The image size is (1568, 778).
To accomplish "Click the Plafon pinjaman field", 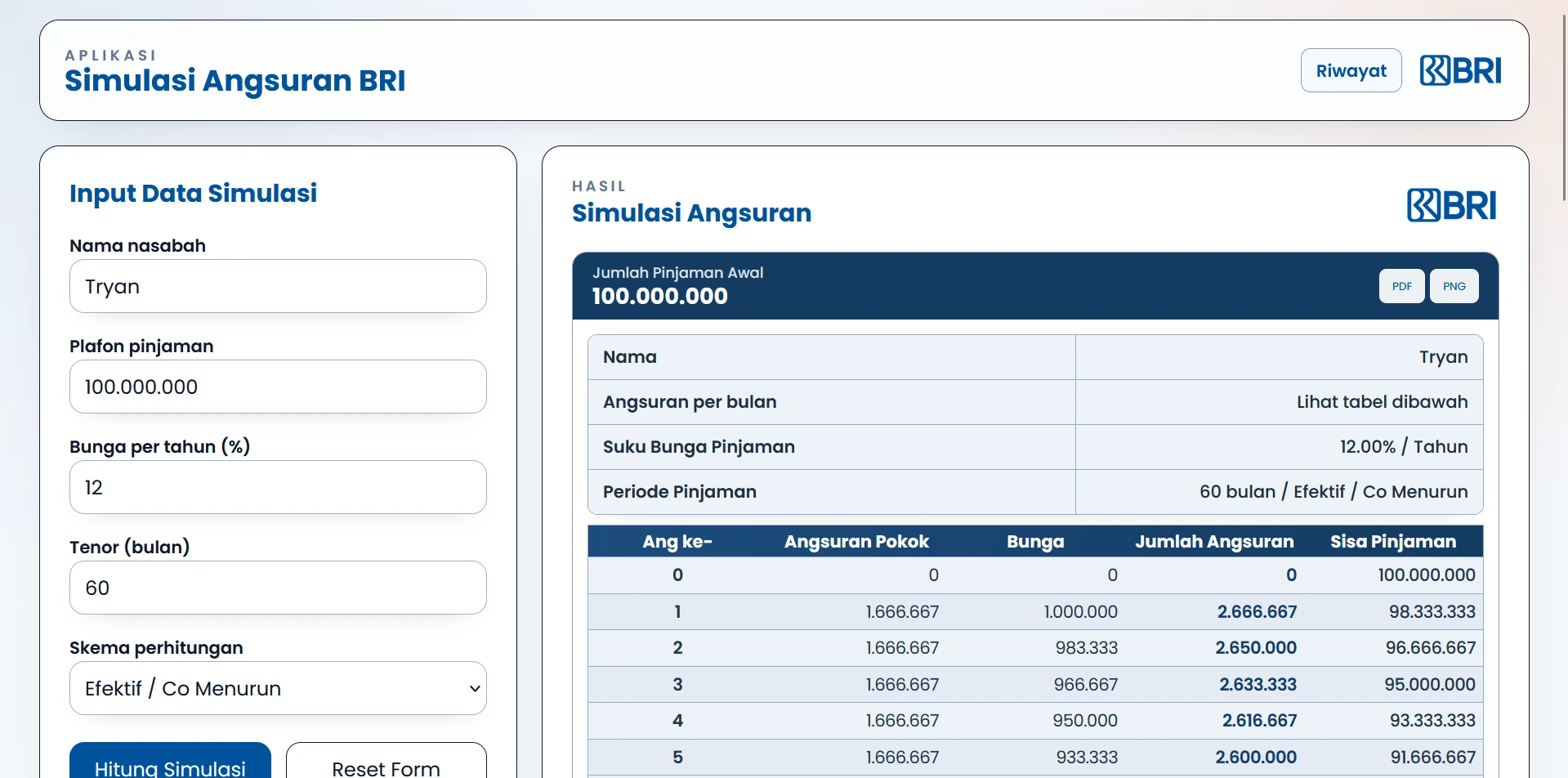I will [278, 387].
